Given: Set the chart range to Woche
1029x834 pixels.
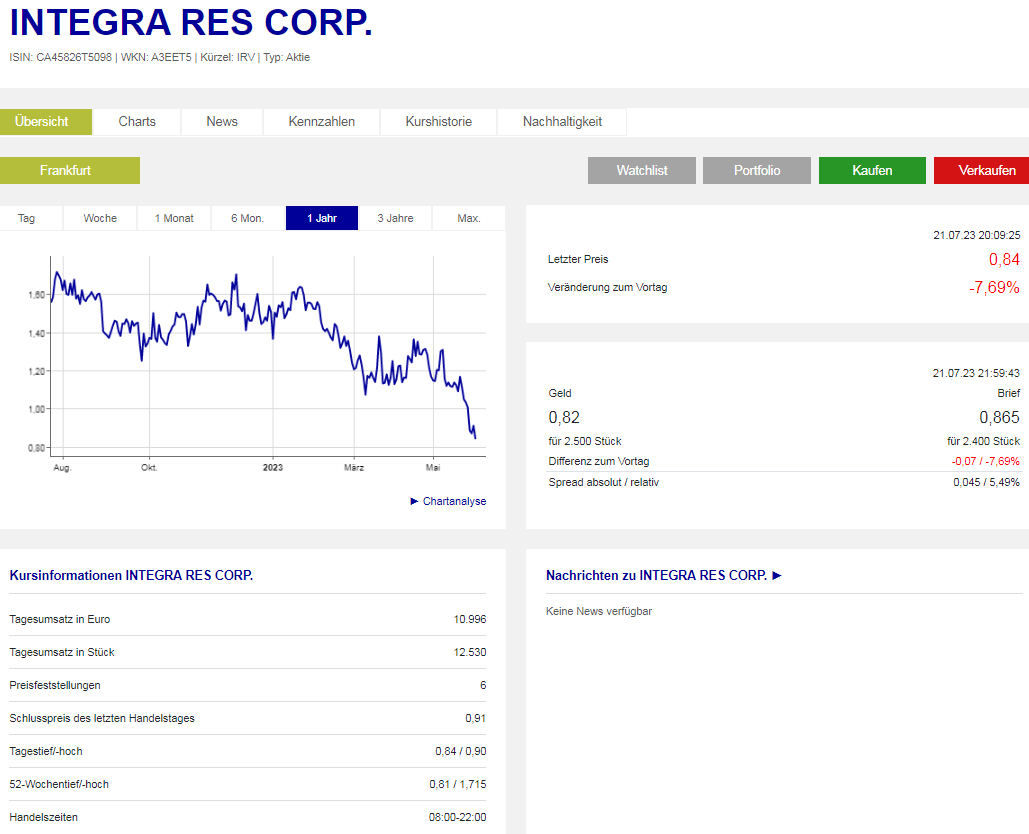Looking at the screenshot, I should click(100, 218).
